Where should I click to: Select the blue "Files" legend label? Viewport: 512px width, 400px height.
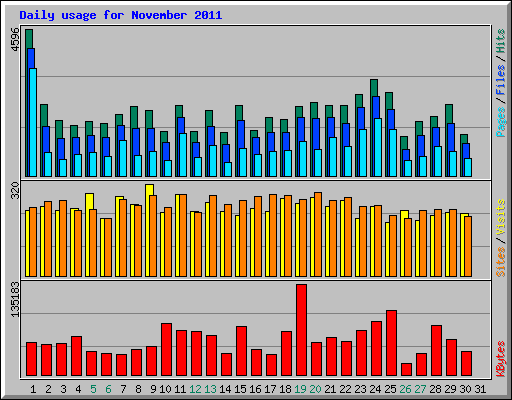(x=500, y=80)
